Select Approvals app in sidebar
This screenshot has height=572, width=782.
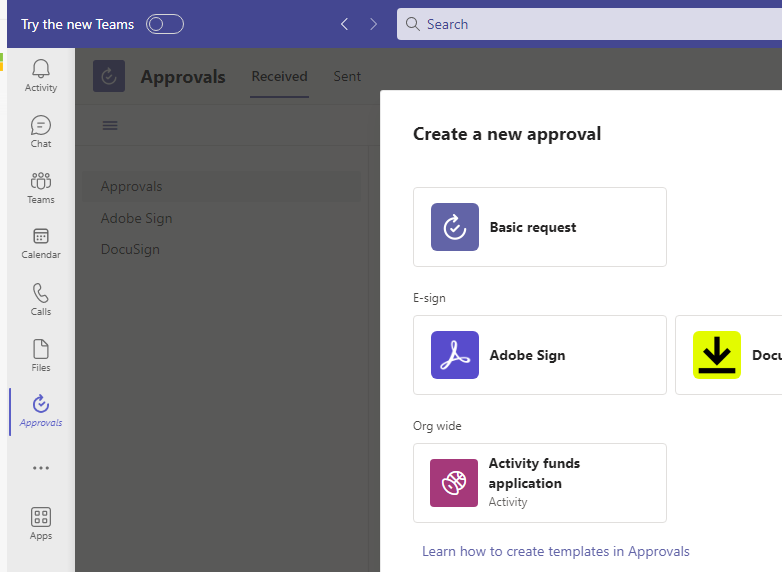click(x=41, y=411)
